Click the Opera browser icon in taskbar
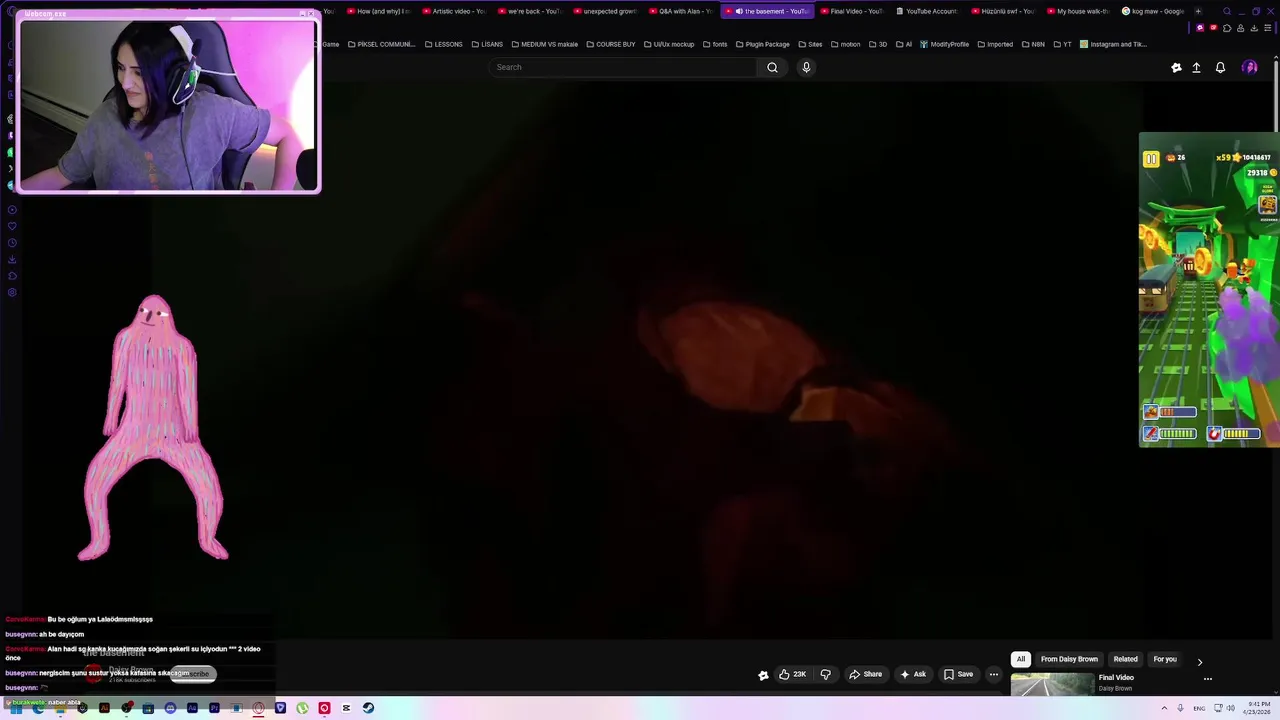Screen dimensions: 1280x720 258,708
